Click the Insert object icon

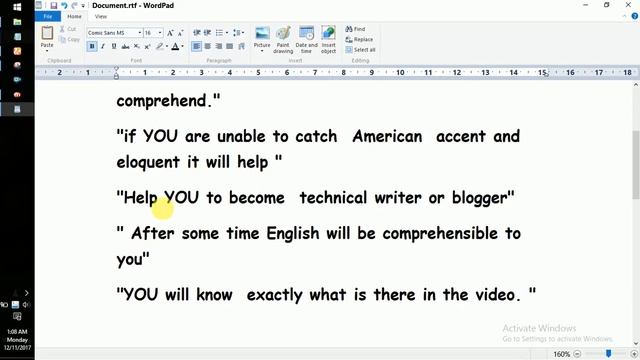pos(328,33)
